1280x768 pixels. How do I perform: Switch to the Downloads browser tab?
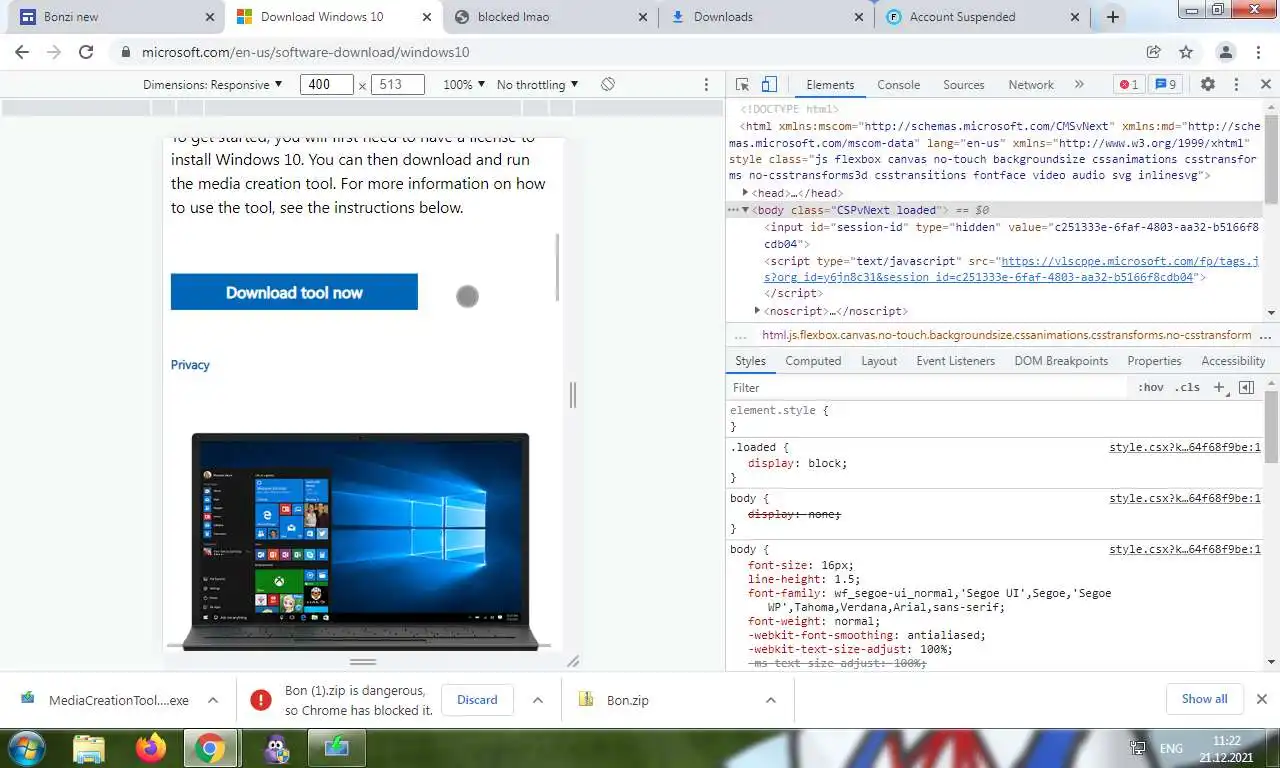click(x=767, y=17)
